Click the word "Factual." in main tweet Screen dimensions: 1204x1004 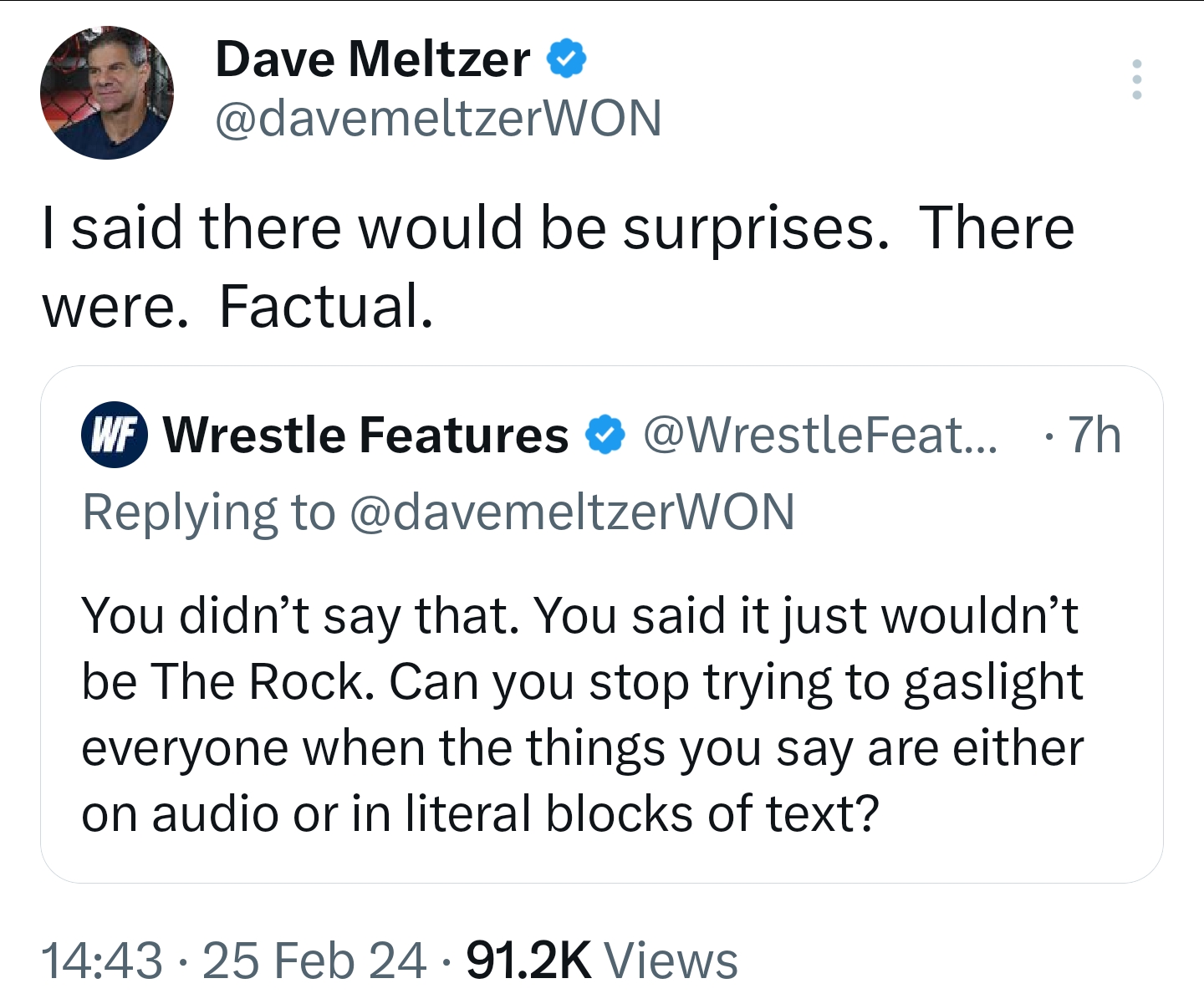point(326,306)
